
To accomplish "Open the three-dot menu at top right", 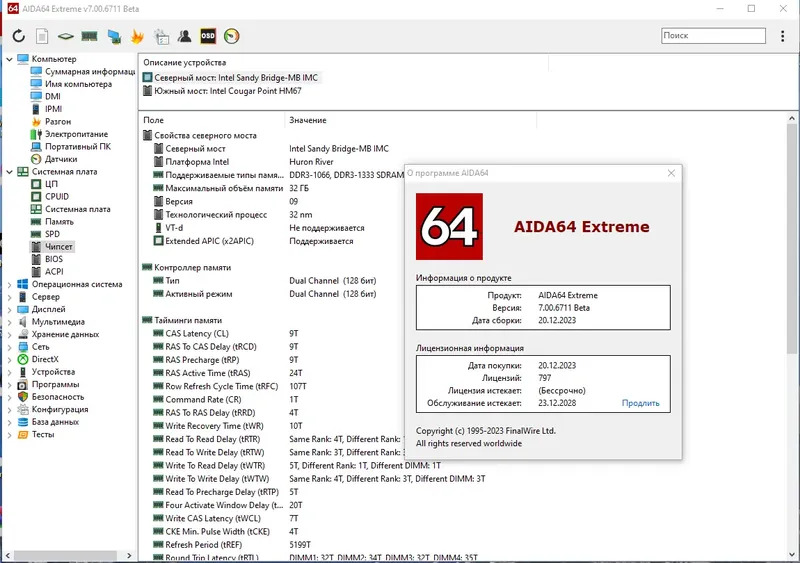I will coord(782,36).
